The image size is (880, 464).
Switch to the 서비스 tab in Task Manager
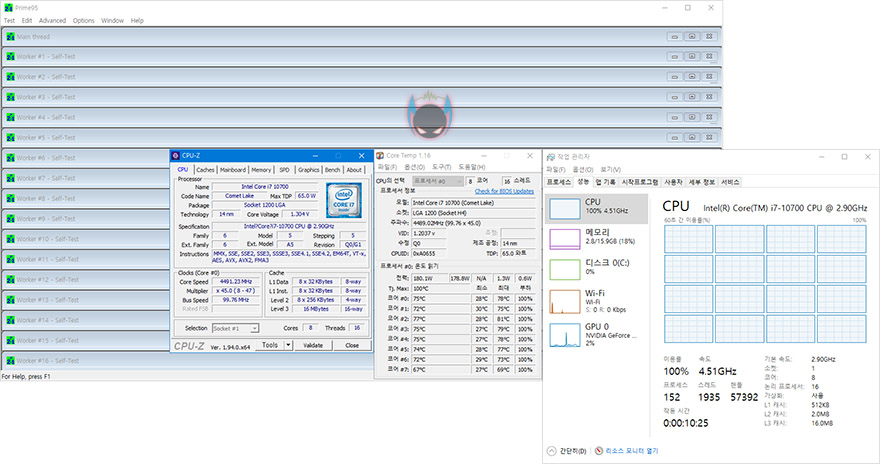(x=730, y=182)
